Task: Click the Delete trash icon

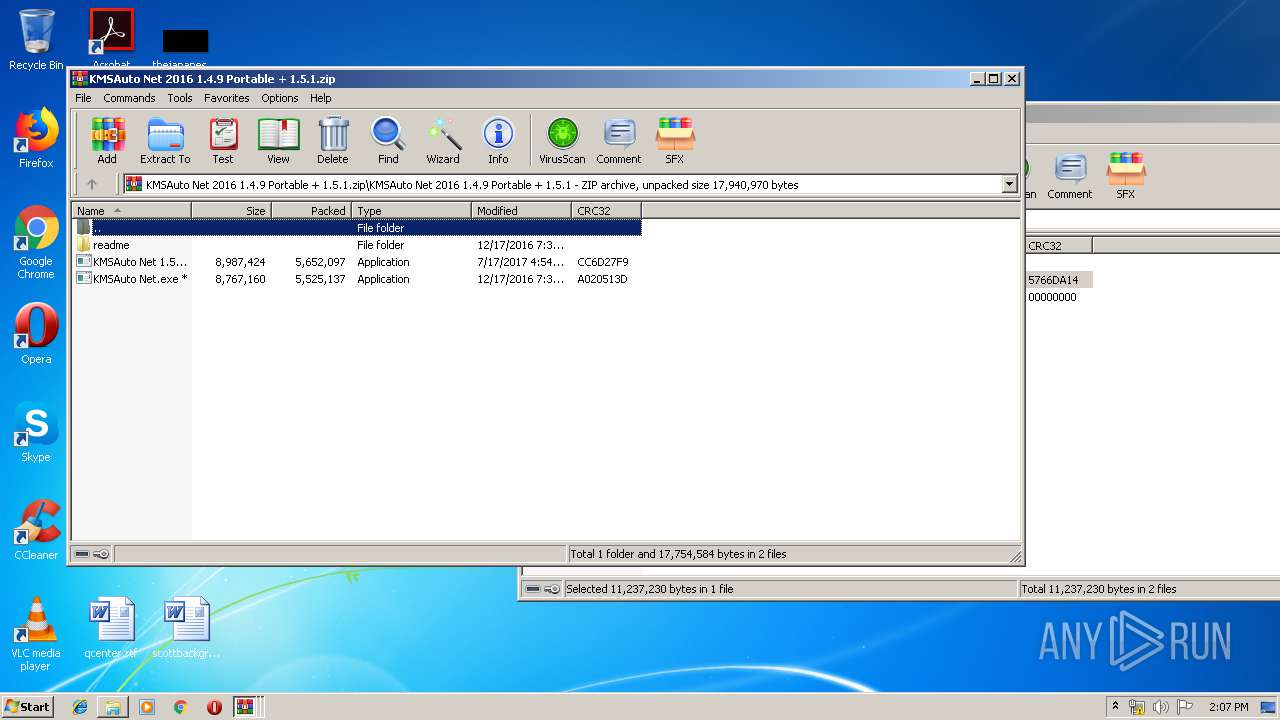Action: [333, 140]
